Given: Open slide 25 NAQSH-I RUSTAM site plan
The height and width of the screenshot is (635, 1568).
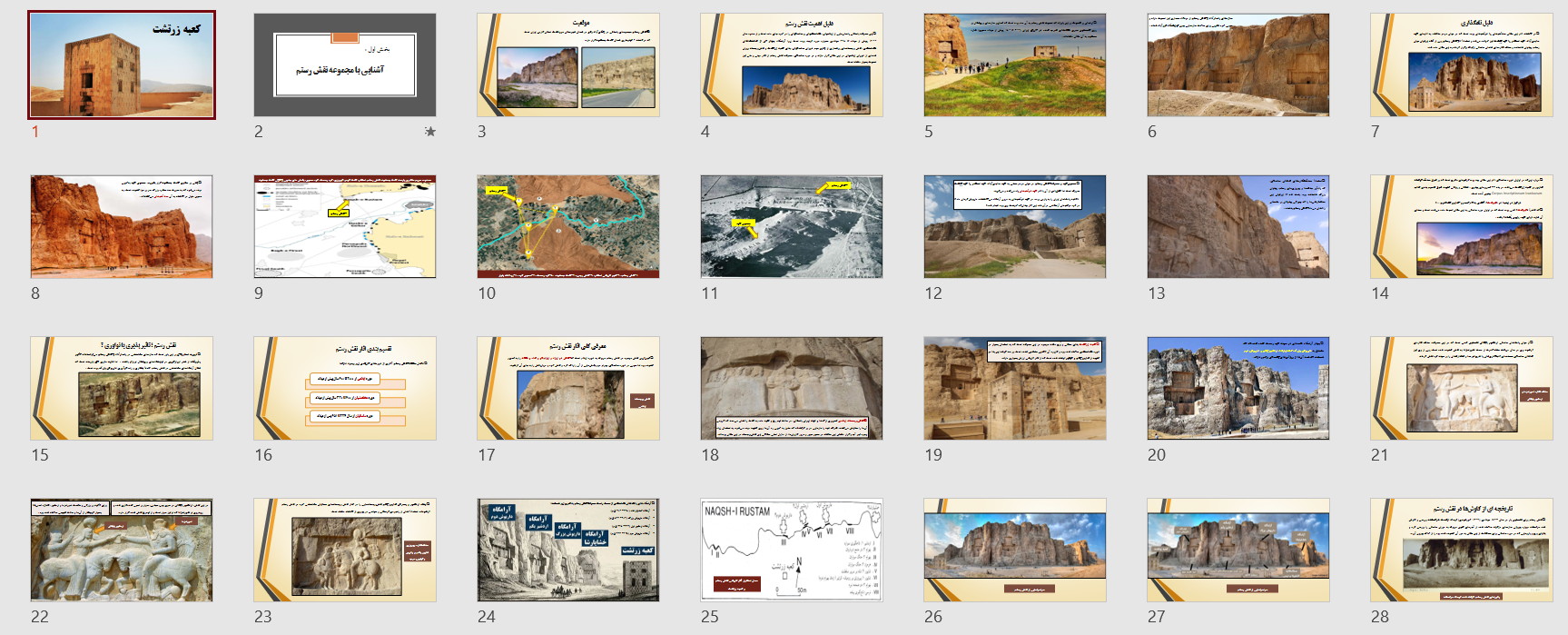Looking at the screenshot, I should [x=792, y=551].
